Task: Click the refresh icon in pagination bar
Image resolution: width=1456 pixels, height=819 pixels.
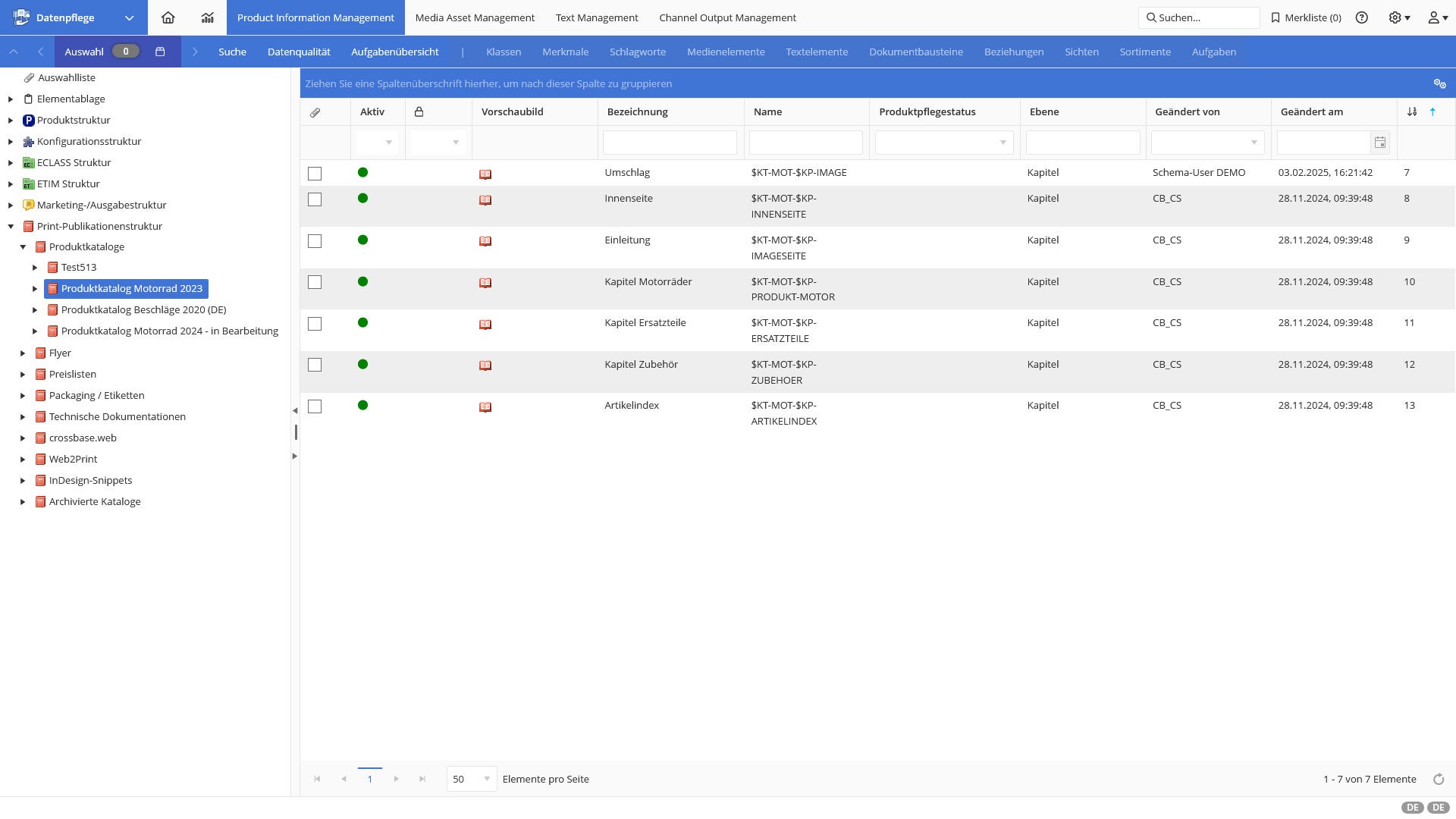Action: coord(1439,779)
